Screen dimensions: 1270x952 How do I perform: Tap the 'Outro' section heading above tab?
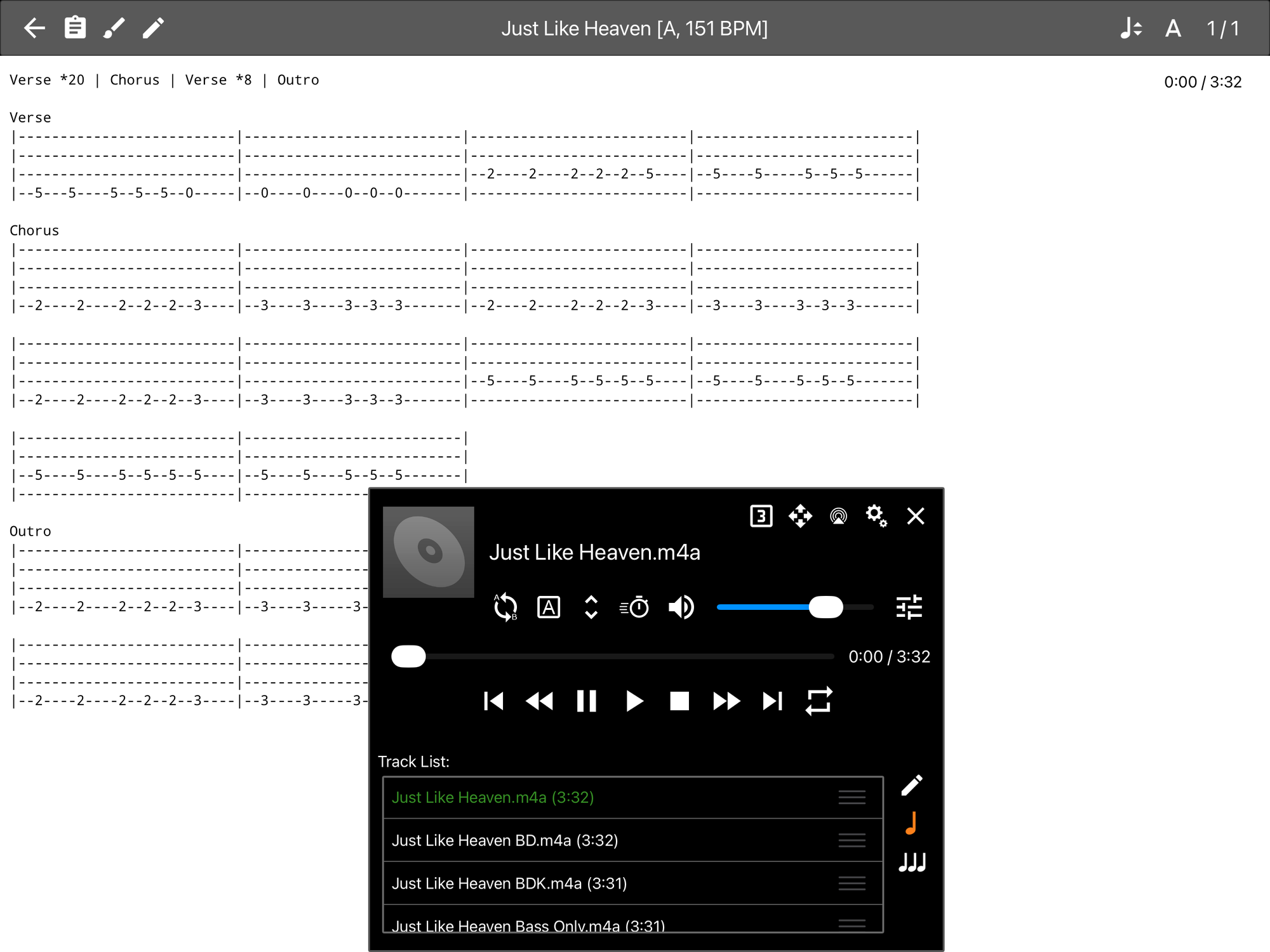30,531
